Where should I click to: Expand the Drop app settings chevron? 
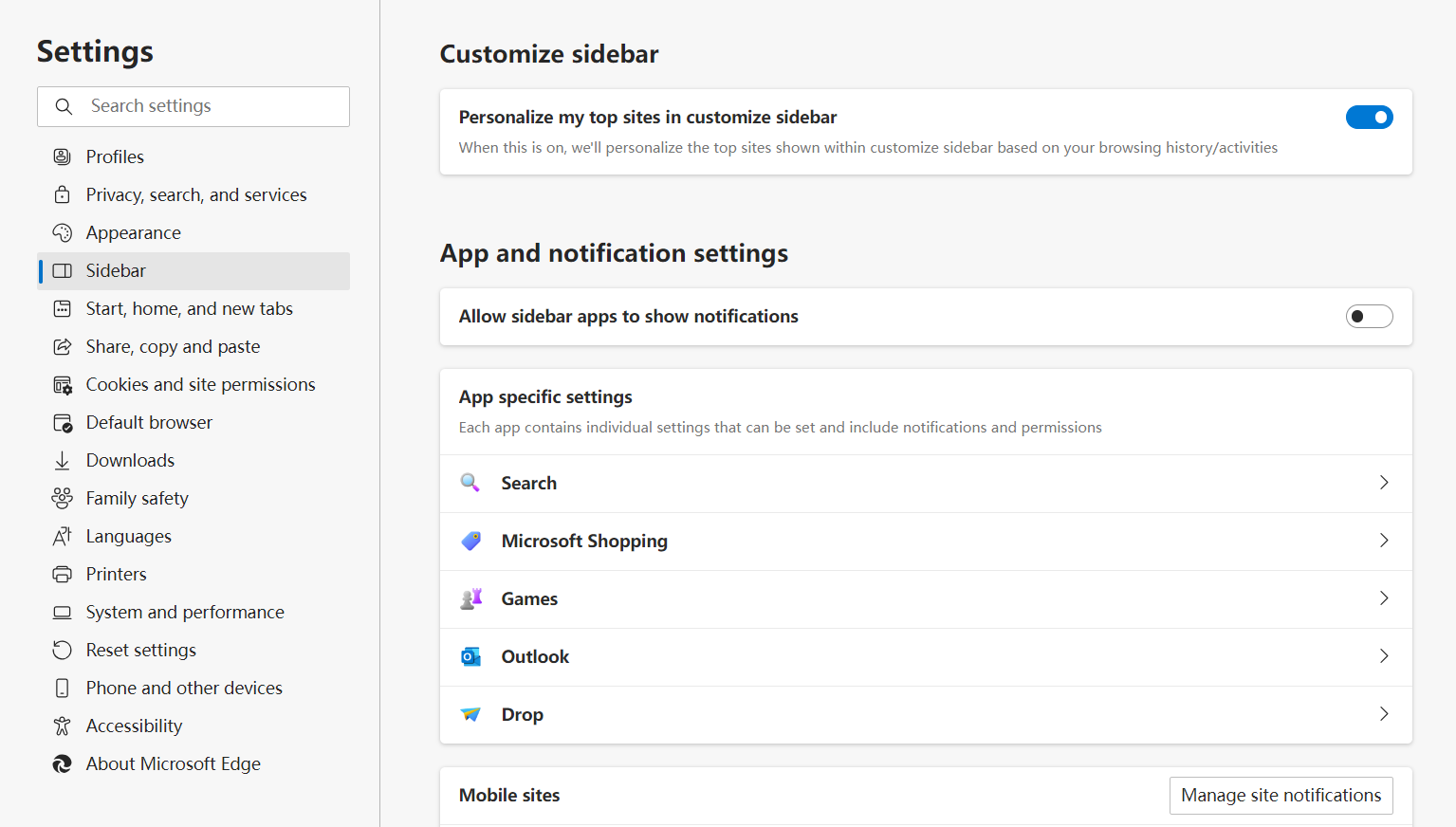(1384, 714)
